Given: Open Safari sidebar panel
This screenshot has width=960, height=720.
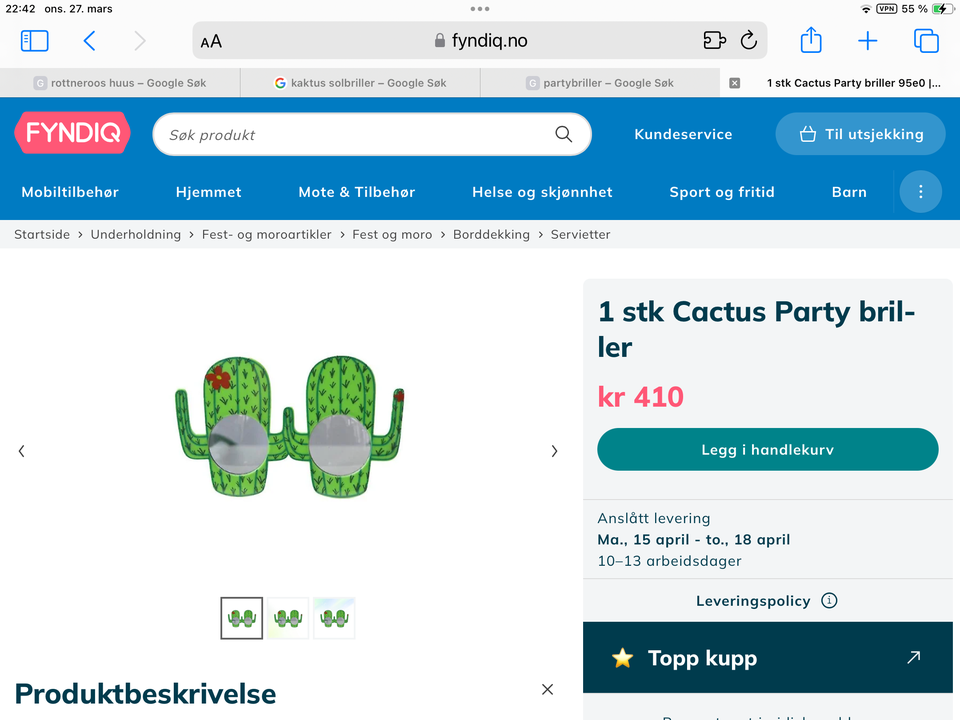Looking at the screenshot, I should point(34,41).
